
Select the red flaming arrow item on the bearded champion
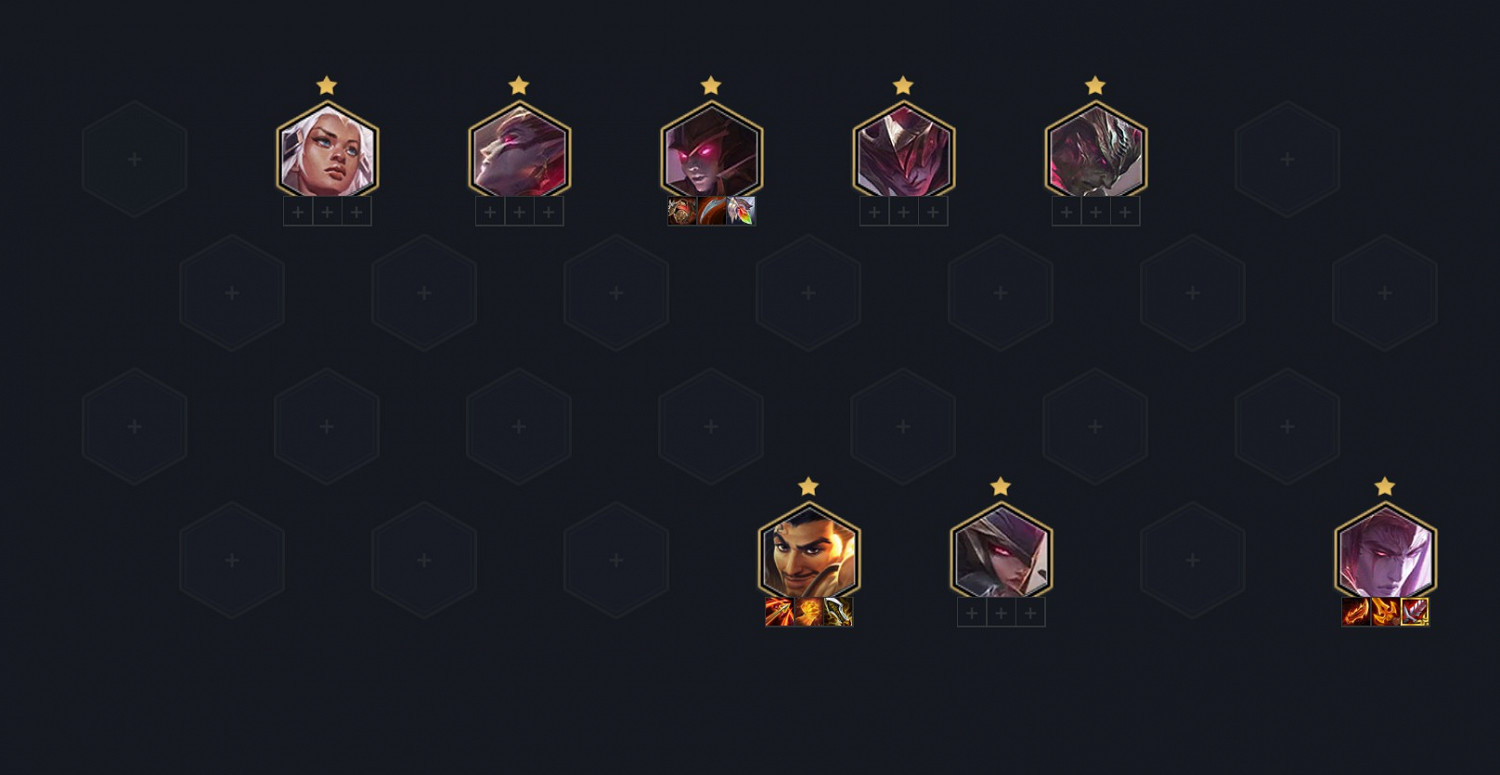pyautogui.click(x=779, y=612)
